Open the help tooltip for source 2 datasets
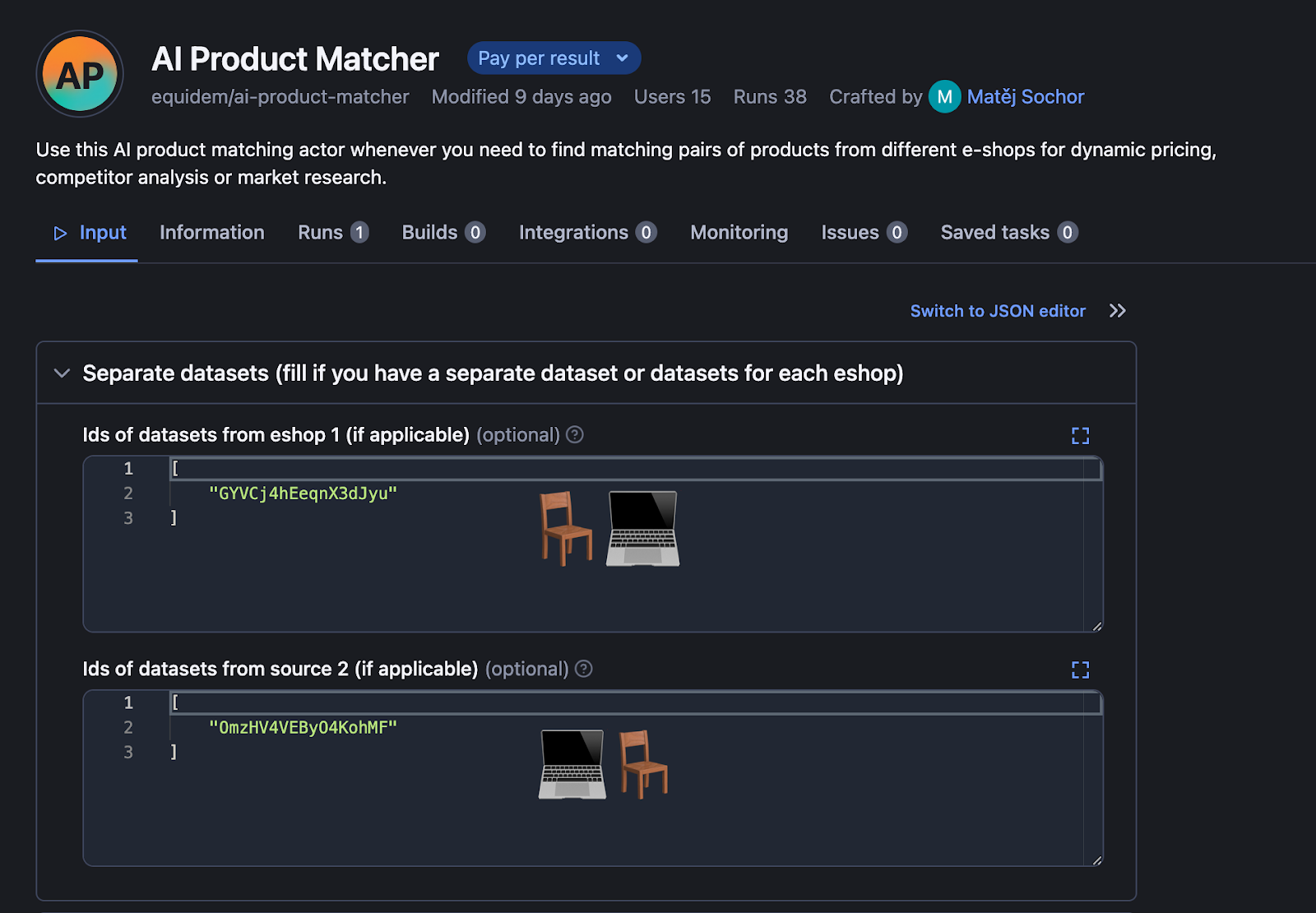This screenshot has width=1316, height=913. point(583,670)
